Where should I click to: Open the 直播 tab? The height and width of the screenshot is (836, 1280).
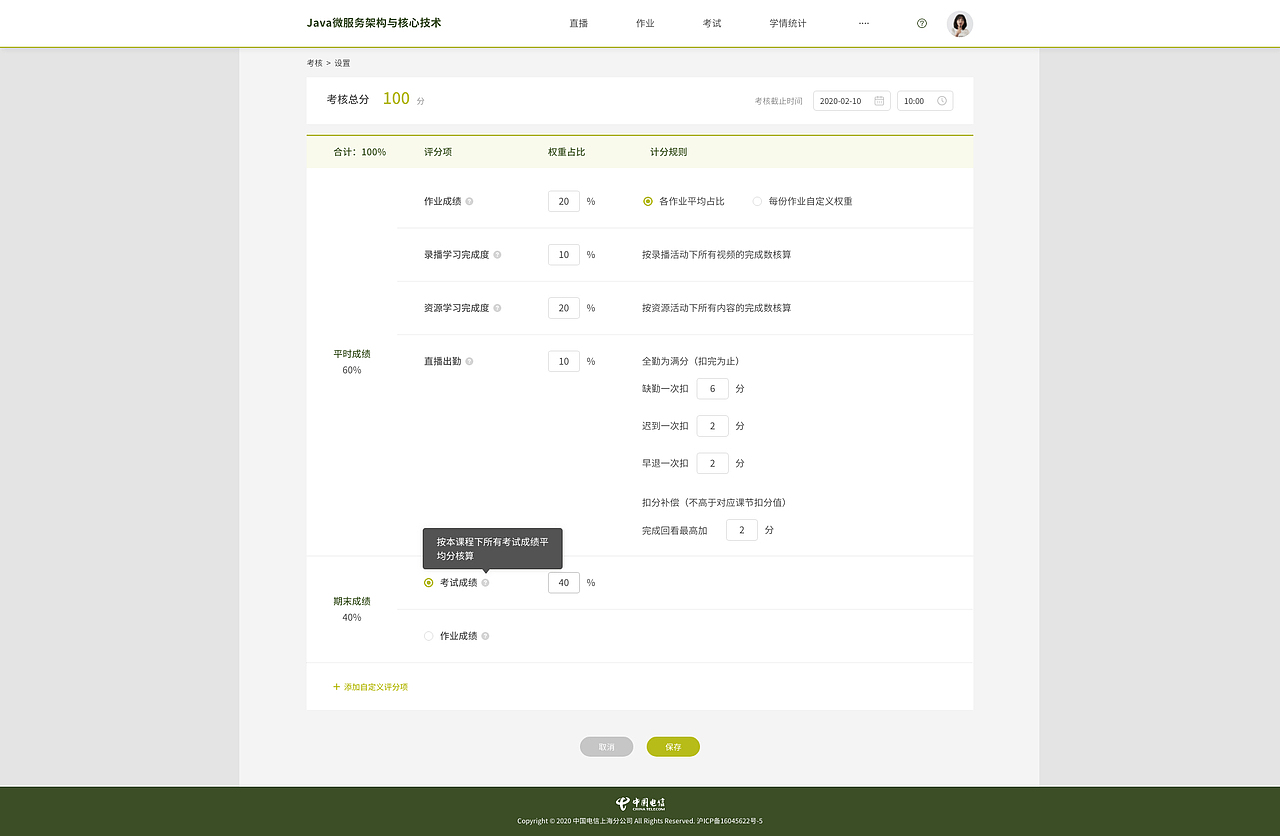pos(578,23)
